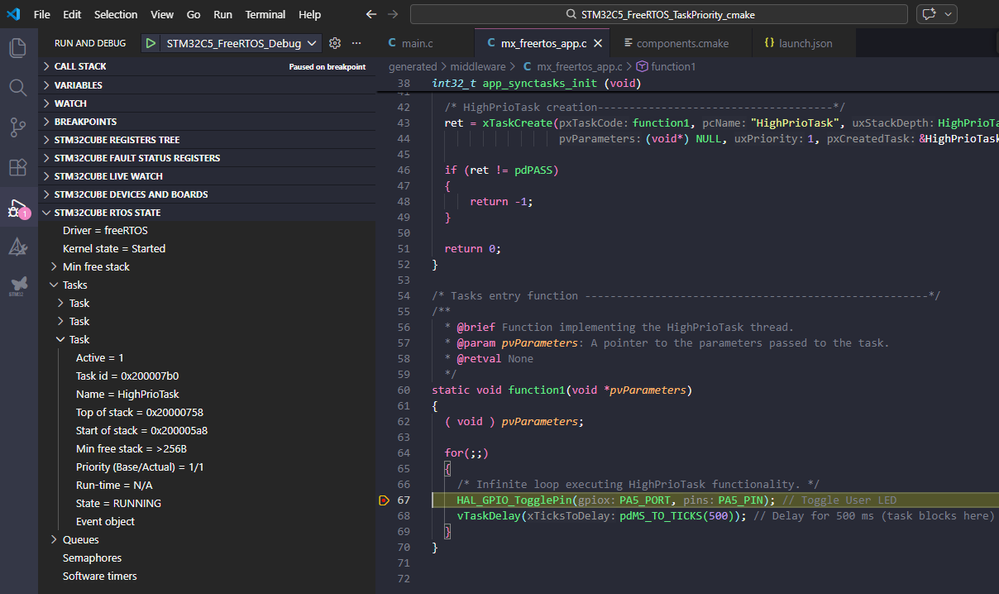This screenshot has height=594, width=999.
Task: Open Run and Debug more actions menu
Action: [x=356, y=43]
